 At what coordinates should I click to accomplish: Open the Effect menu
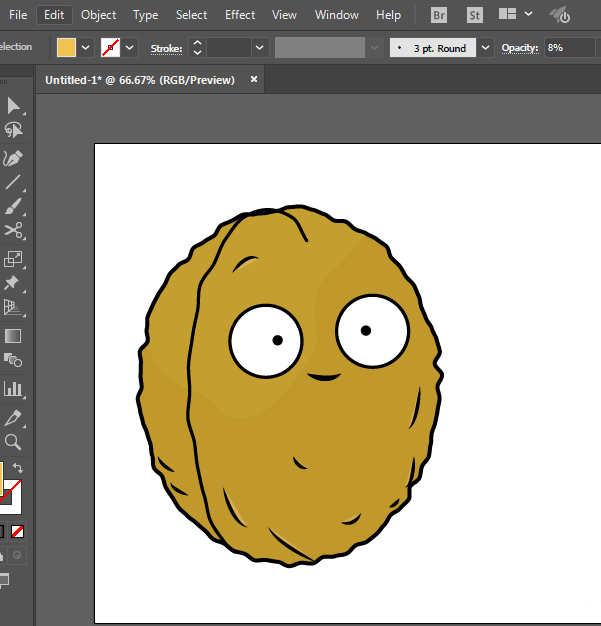tap(240, 15)
